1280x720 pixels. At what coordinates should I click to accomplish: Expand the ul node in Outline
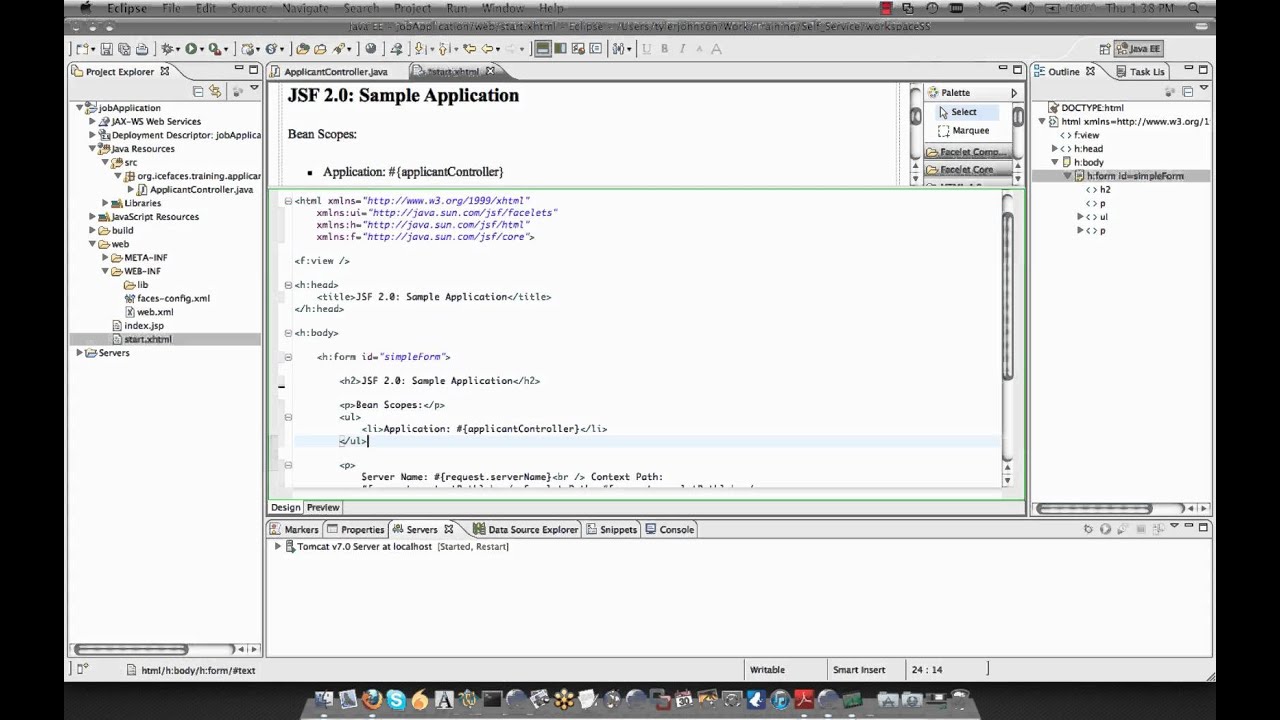click(1080, 217)
